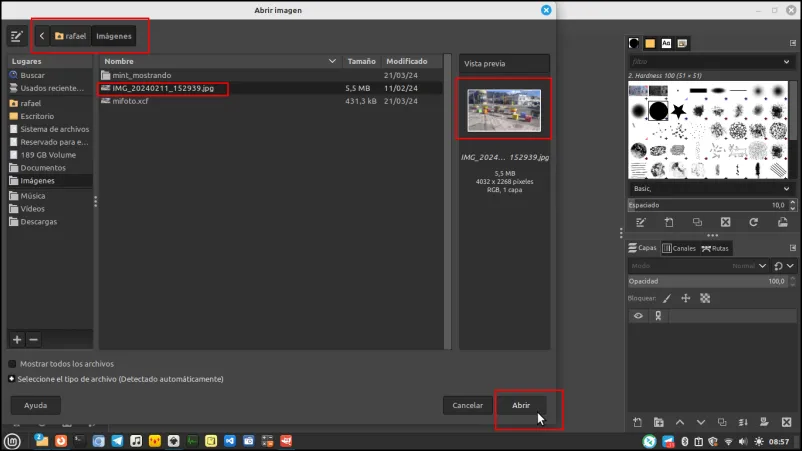Add a bookmark with the plus button
The height and width of the screenshot is (451, 802).
[x=17, y=340]
